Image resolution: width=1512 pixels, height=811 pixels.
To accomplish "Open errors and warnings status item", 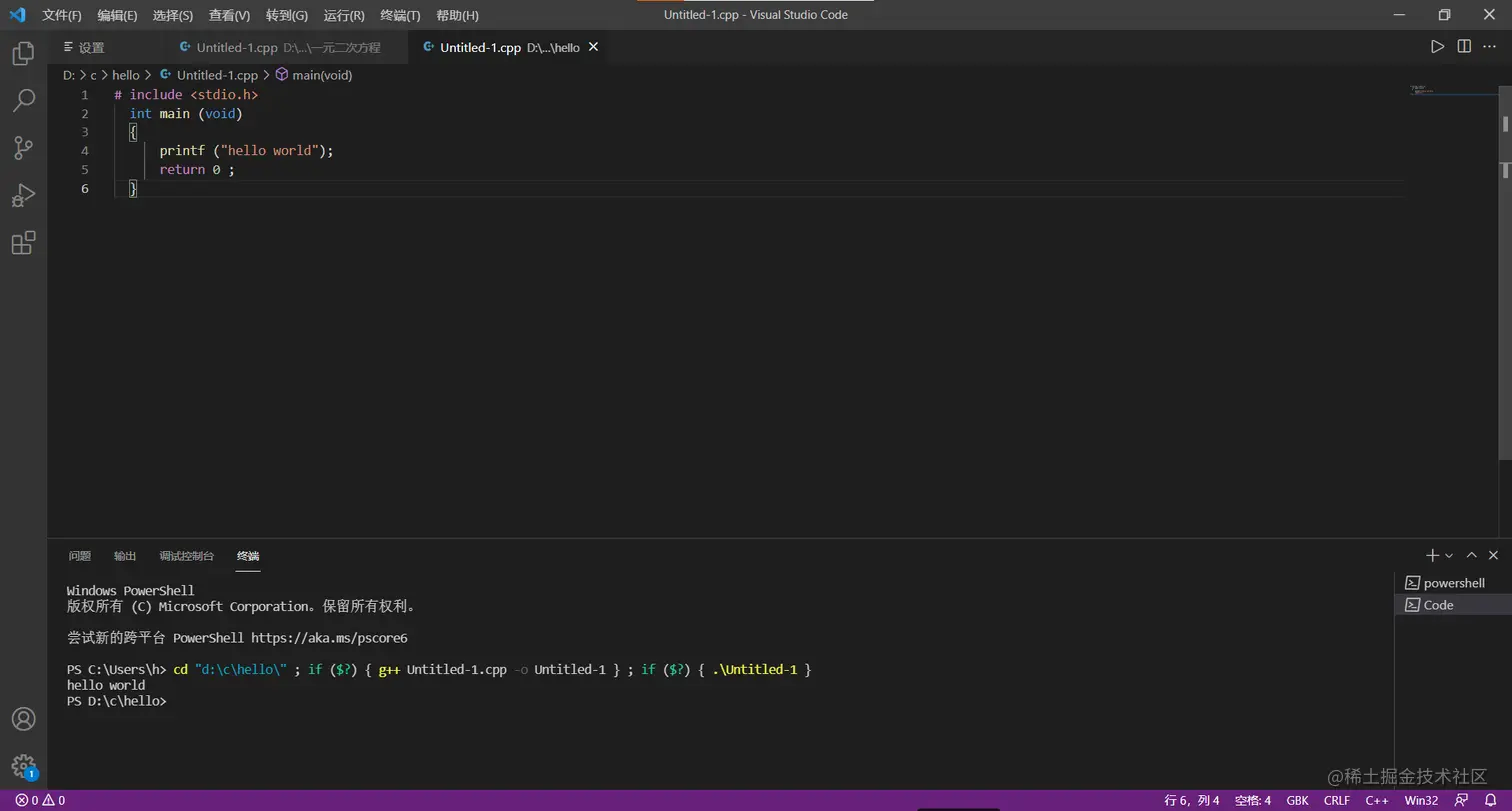I will pos(40,800).
